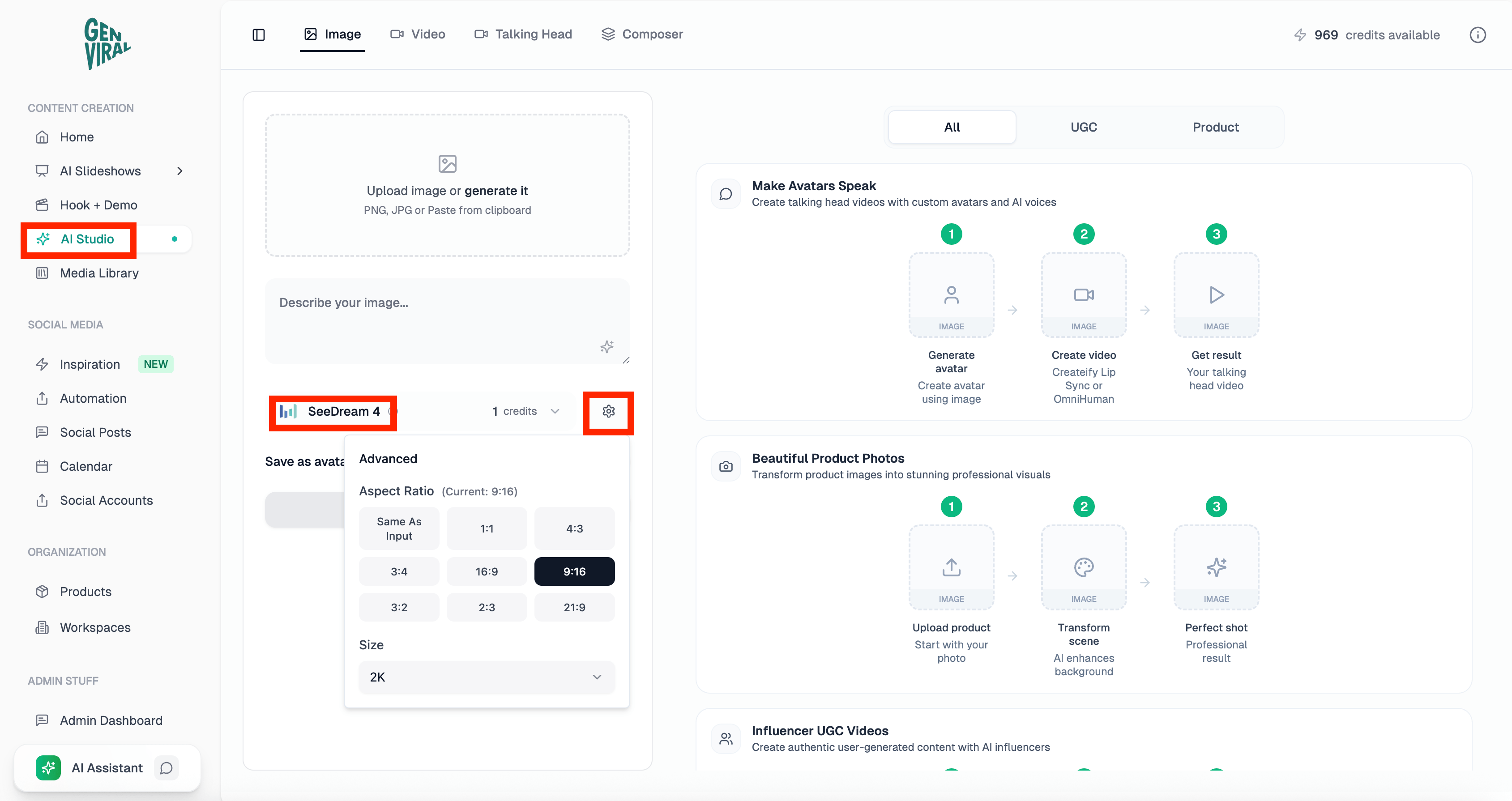
Task: Select the Product filter tab
Action: pos(1215,128)
